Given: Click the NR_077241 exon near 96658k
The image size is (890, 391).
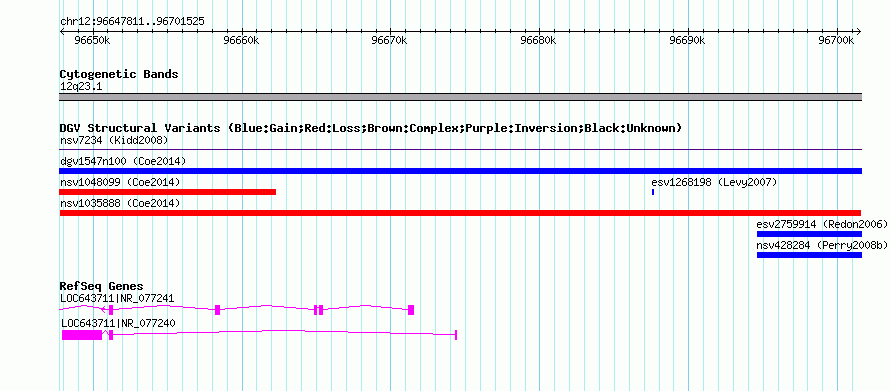Looking at the screenshot, I should point(217,310).
